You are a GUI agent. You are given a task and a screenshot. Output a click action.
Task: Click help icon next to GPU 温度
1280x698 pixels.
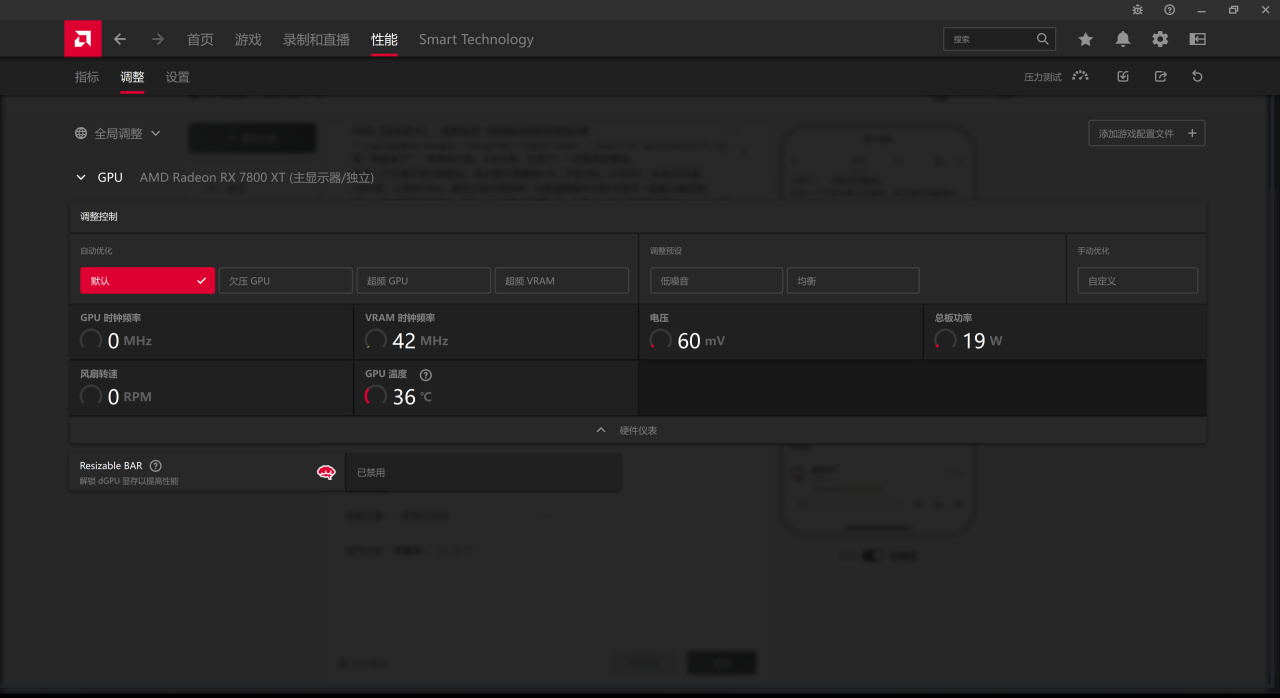[x=426, y=374]
